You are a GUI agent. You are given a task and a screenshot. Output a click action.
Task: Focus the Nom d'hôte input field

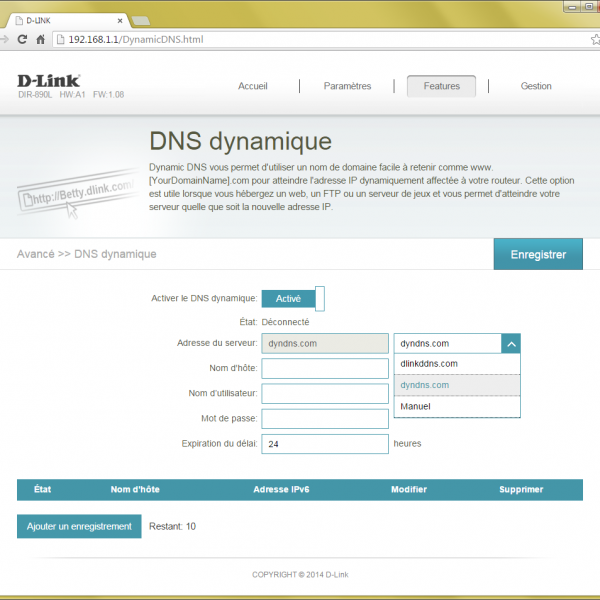(x=324, y=369)
